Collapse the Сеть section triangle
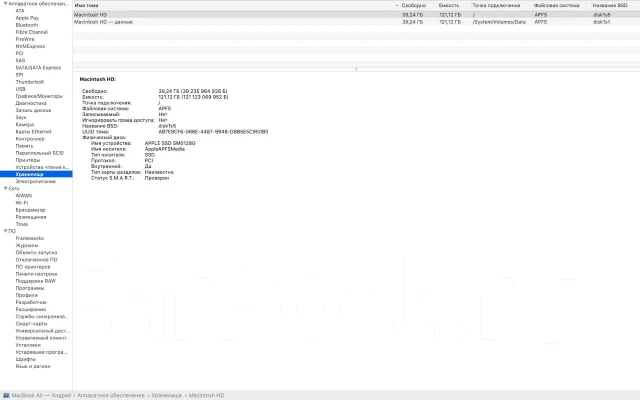This screenshot has width=640, height=400. (5, 188)
